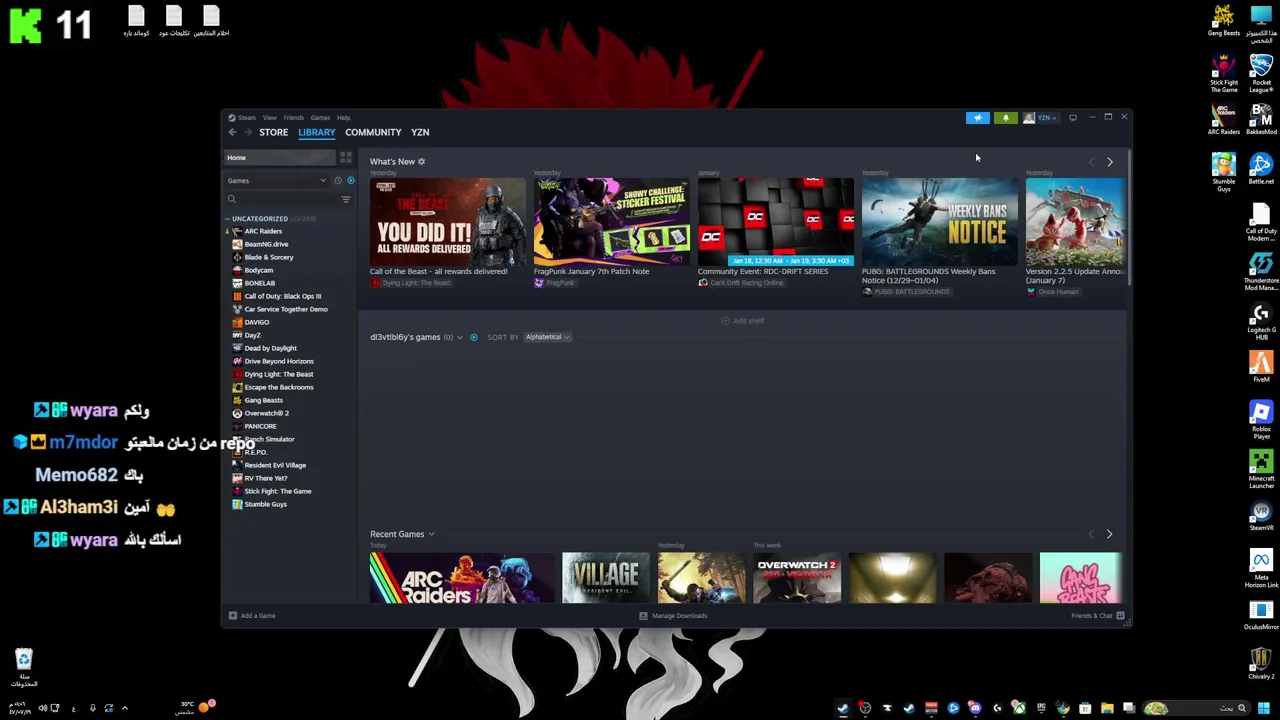The width and height of the screenshot is (1280, 720).
Task: Select DayZ in game list
Action: (x=252, y=335)
